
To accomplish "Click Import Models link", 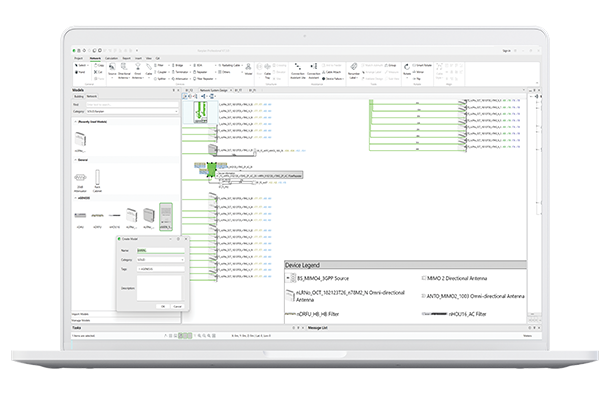I will (80, 314).
